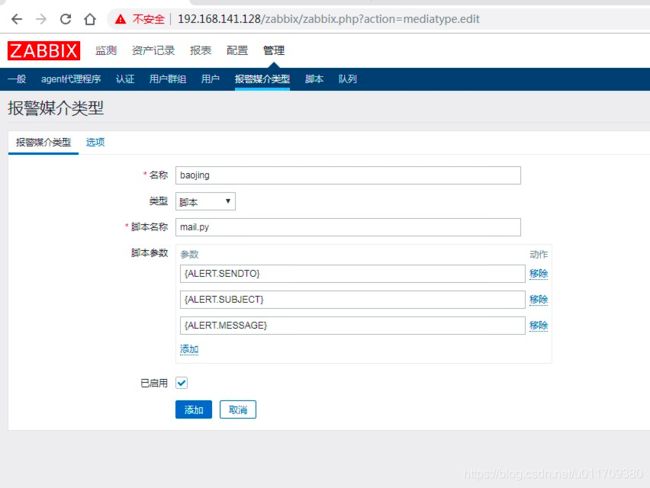Click the {ALERT.SUBJECT} parameter field
Viewport: 650px width, 488px height.
[x=352, y=299]
